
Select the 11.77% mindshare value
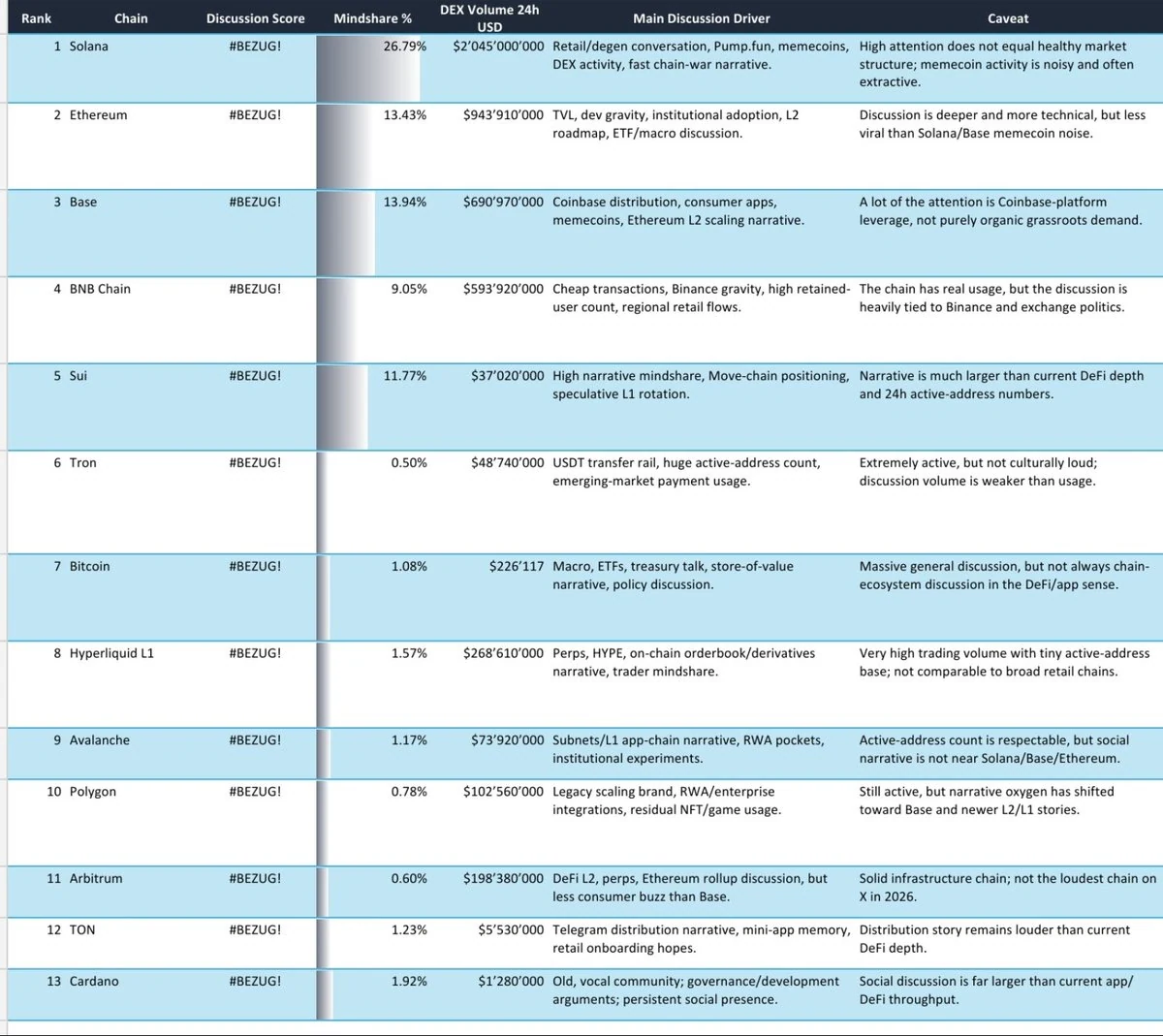405,376
